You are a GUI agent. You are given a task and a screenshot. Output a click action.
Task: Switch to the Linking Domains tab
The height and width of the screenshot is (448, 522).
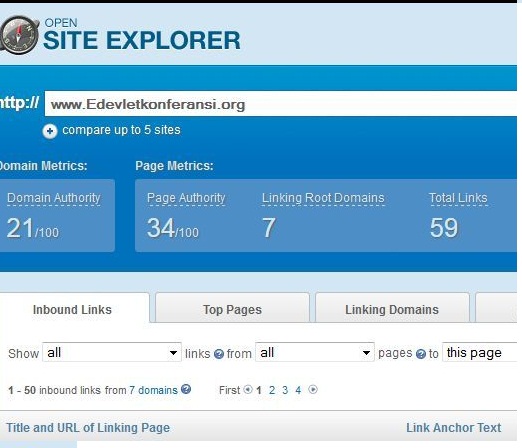[392, 309]
